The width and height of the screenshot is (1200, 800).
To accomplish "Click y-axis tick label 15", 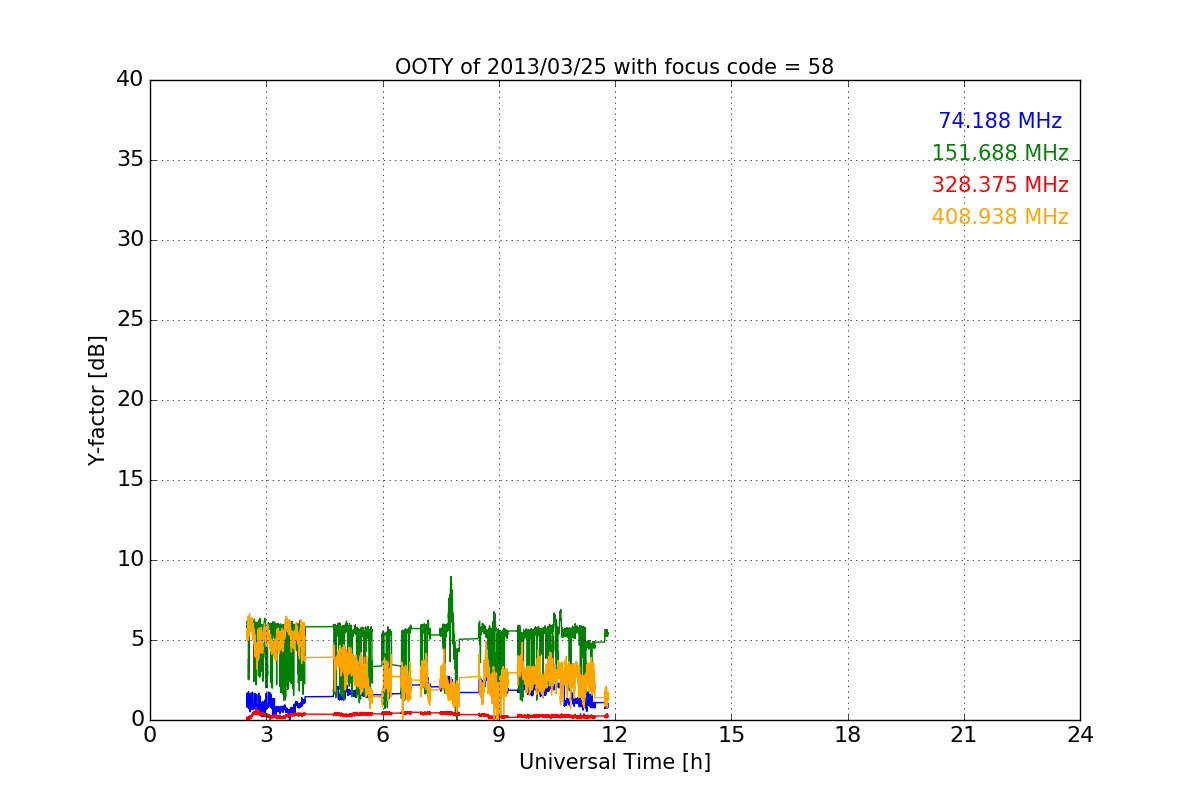I will [130, 480].
